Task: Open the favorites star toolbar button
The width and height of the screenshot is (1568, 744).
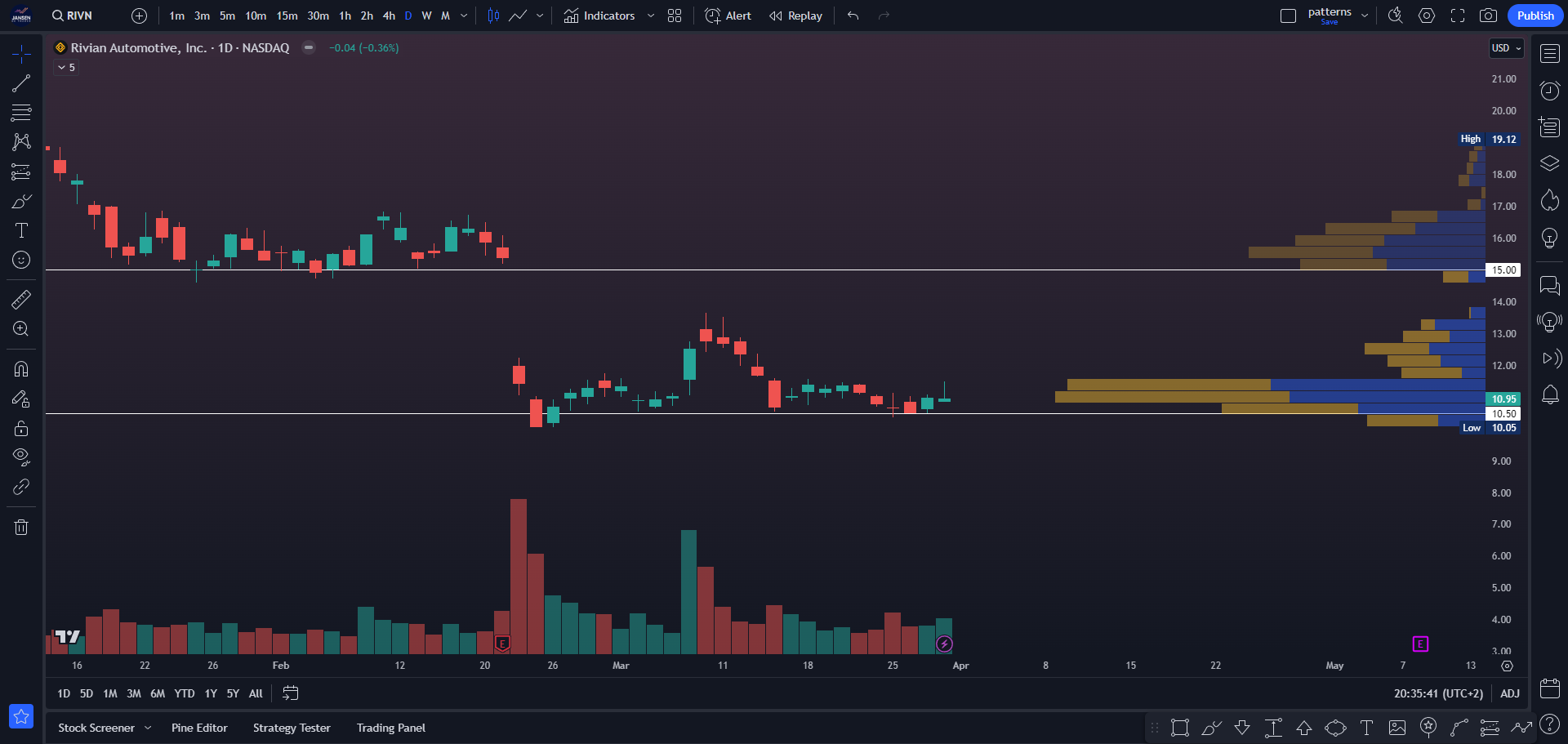Action: (x=21, y=716)
